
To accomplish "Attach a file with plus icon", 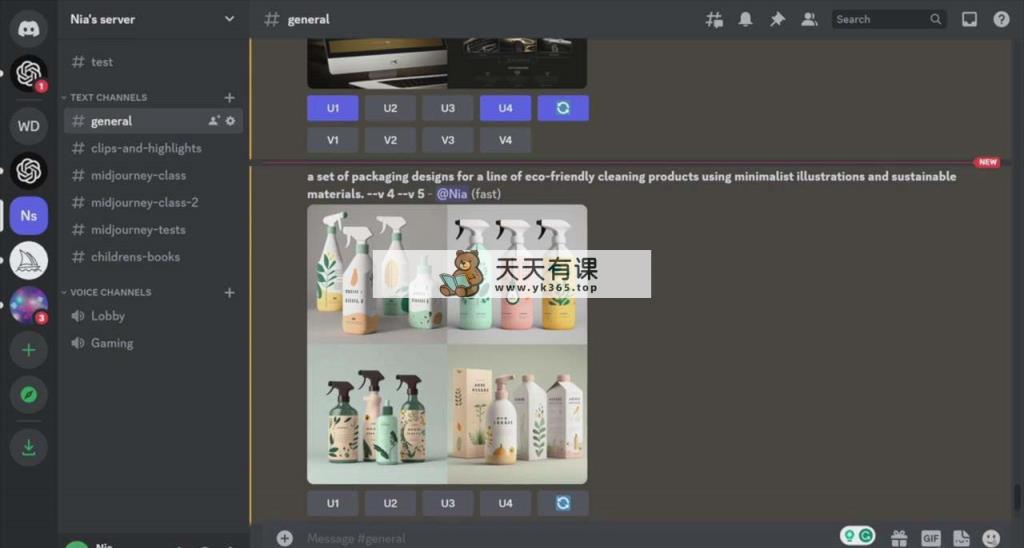I will (284, 538).
